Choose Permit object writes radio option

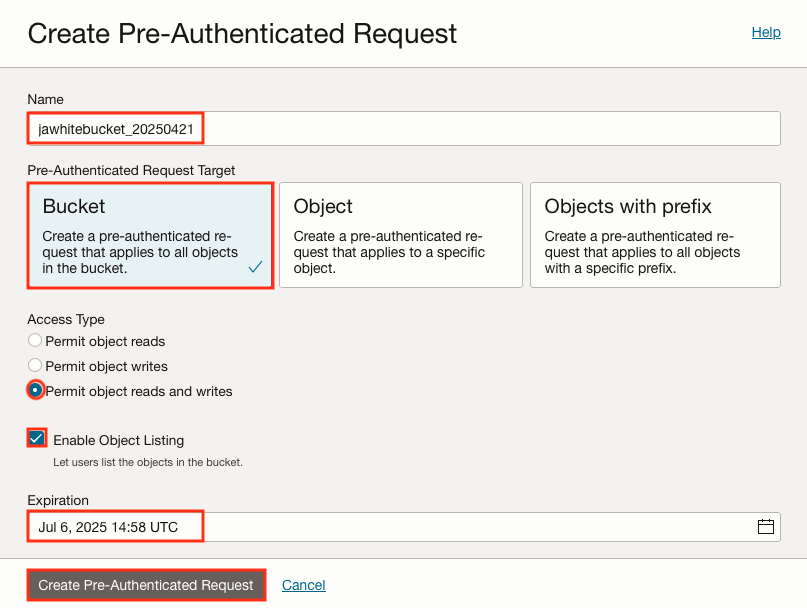click(35, 366)
